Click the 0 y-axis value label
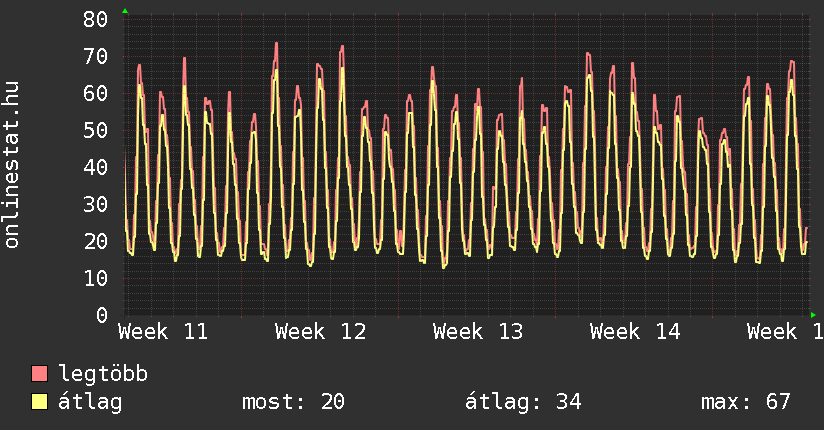This screenshot has height=430, width=824. pos(101,316)
